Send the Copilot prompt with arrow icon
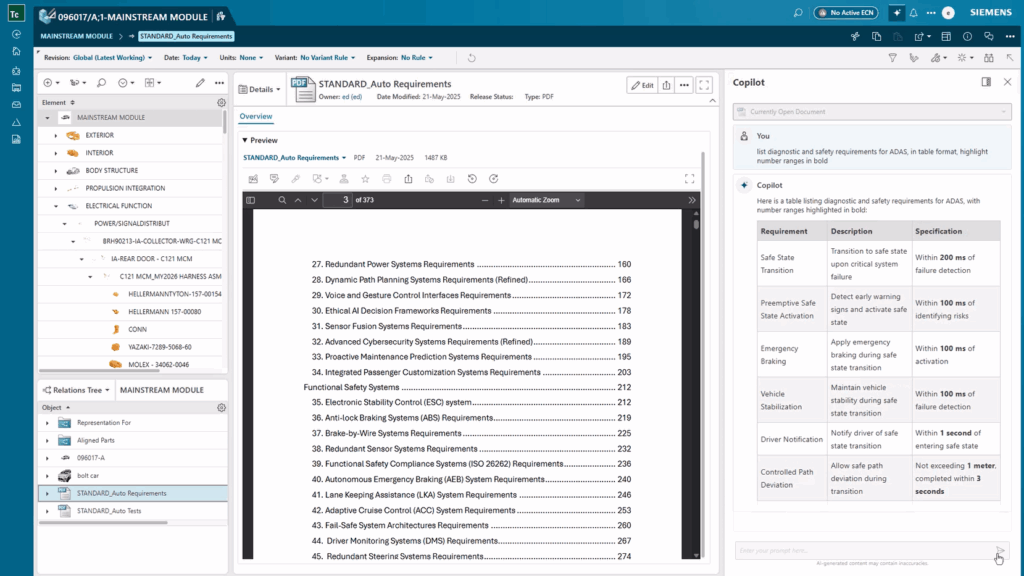This screenshot has width=1024, height=576. tap(999, 550)
